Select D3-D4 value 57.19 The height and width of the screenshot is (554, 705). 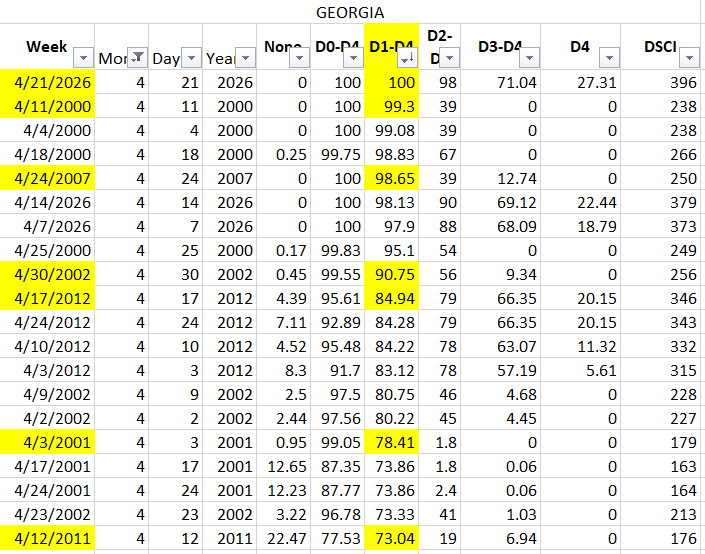click(501, 370)
